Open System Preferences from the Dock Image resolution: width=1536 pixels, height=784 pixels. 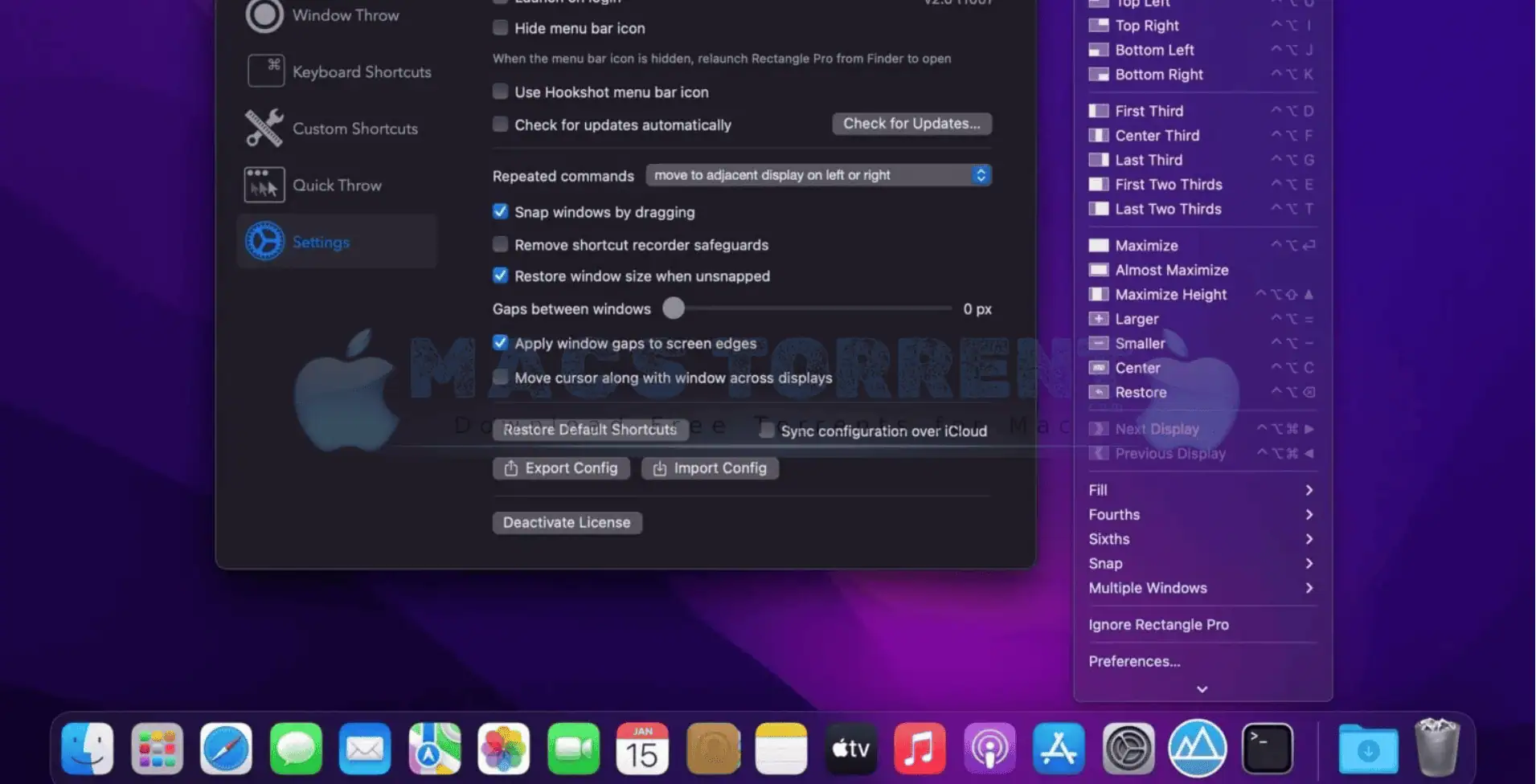tap(1128, 749)
